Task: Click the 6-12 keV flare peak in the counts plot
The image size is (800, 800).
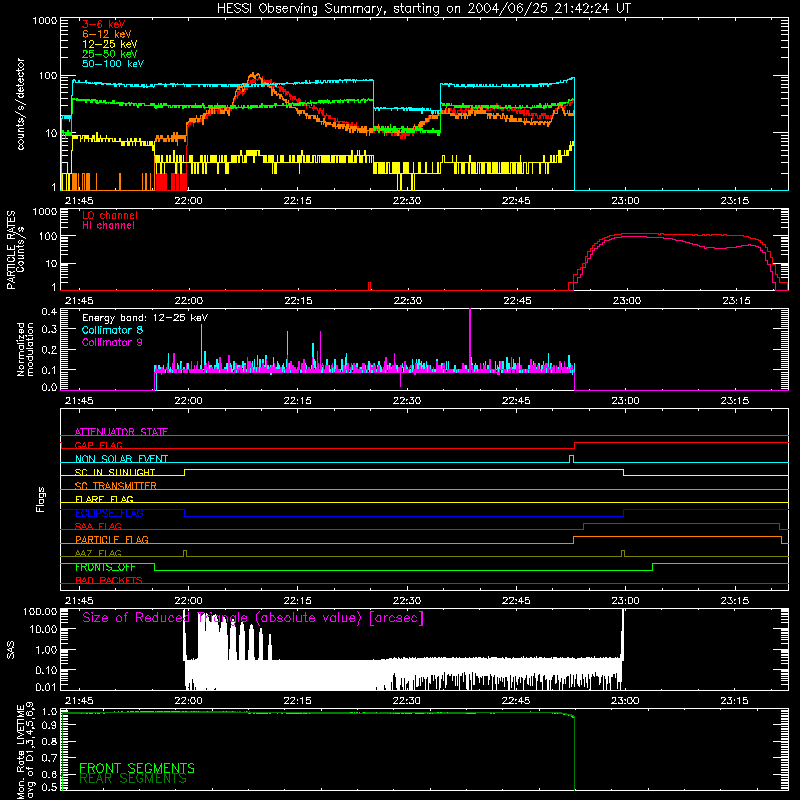Action: pyautogui.click(x=254, y=77)
